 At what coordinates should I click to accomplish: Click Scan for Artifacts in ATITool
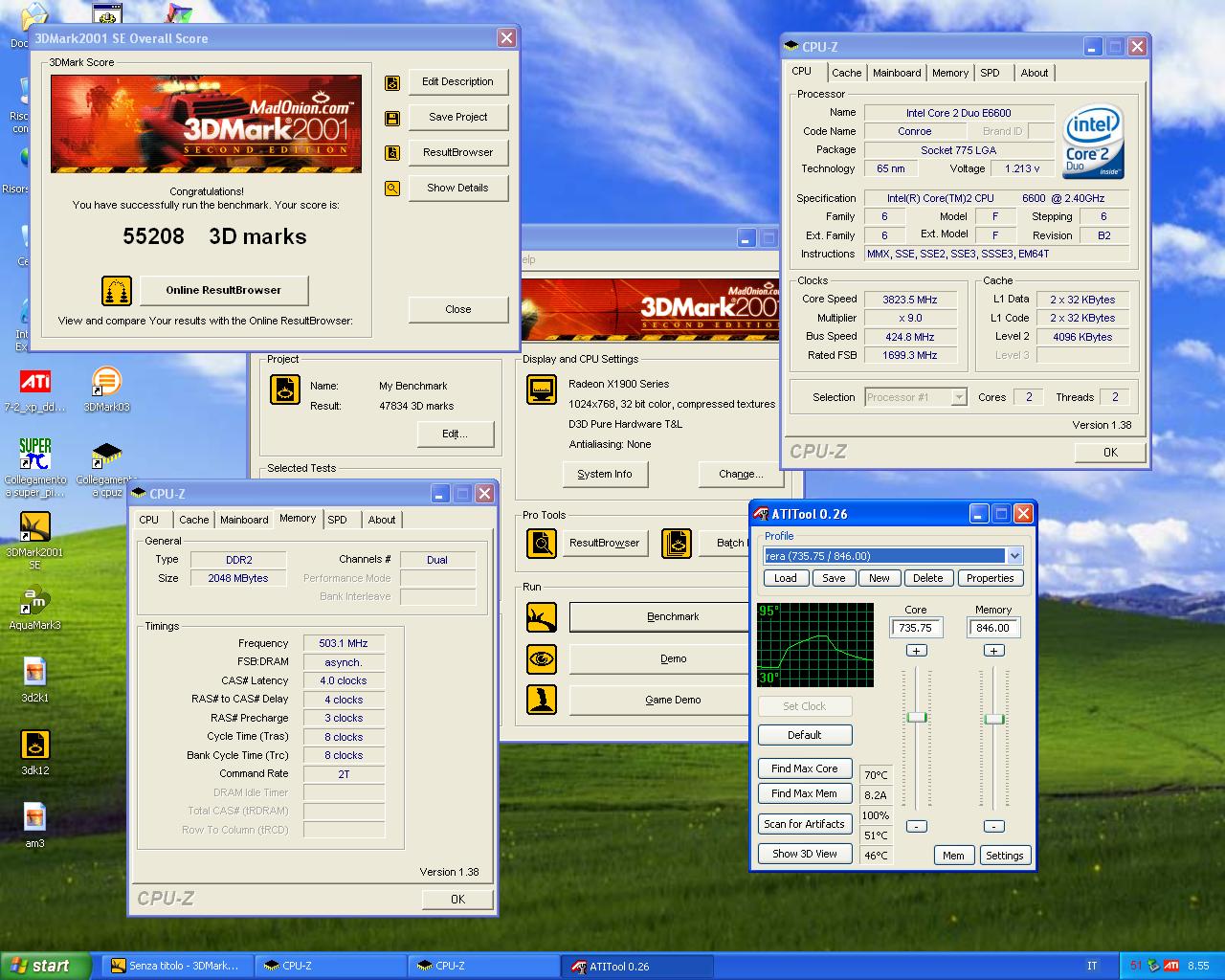pyautogui.click(x=805, y=824)
